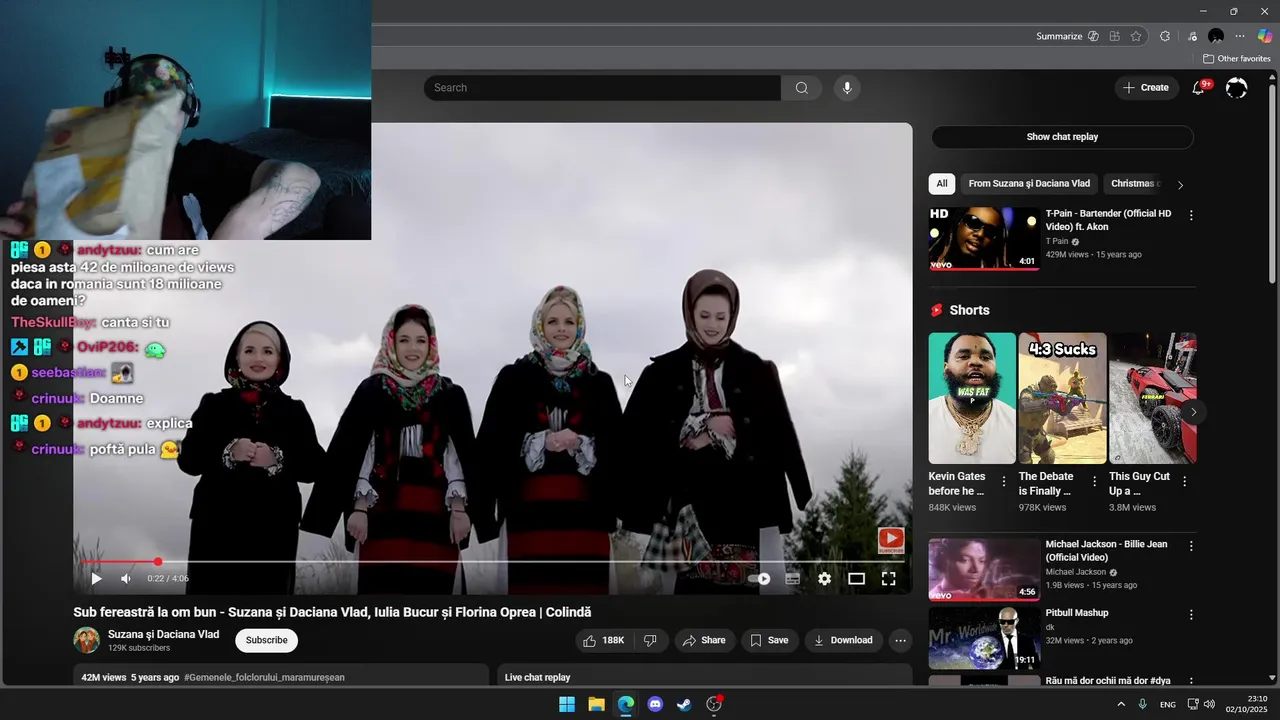
Task: Switch to theater mode
Action: point(856,578)
